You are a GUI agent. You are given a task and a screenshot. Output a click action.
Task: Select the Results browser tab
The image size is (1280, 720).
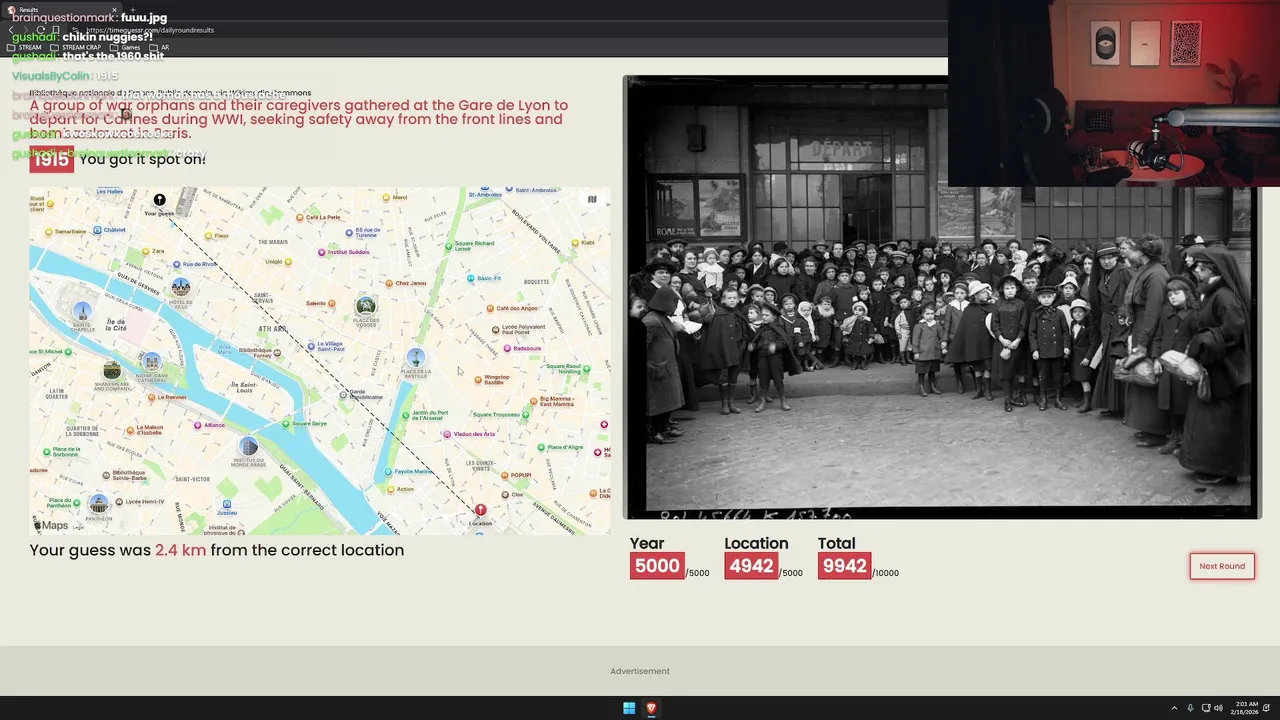pos(60,10)
